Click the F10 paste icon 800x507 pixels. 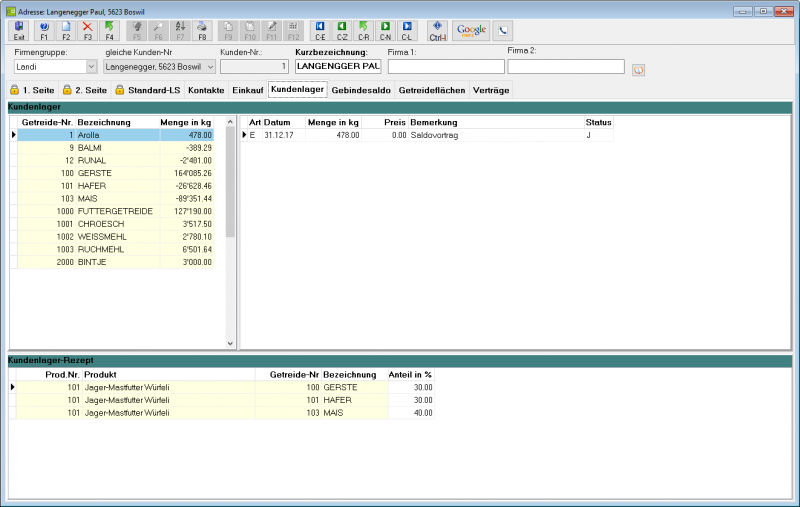click(250, 31)
